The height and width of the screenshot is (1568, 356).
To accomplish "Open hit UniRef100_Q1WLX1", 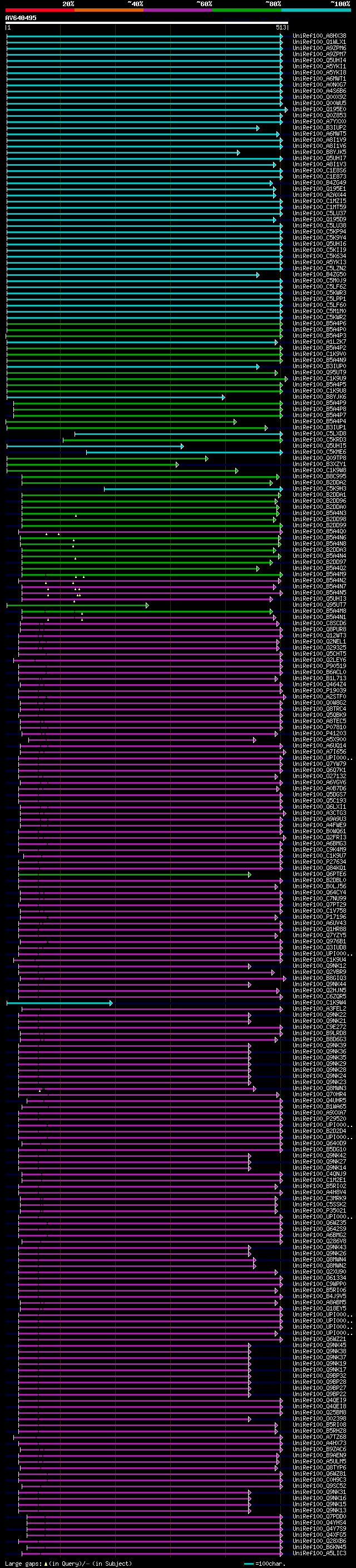I will click(x=319, y=42).
